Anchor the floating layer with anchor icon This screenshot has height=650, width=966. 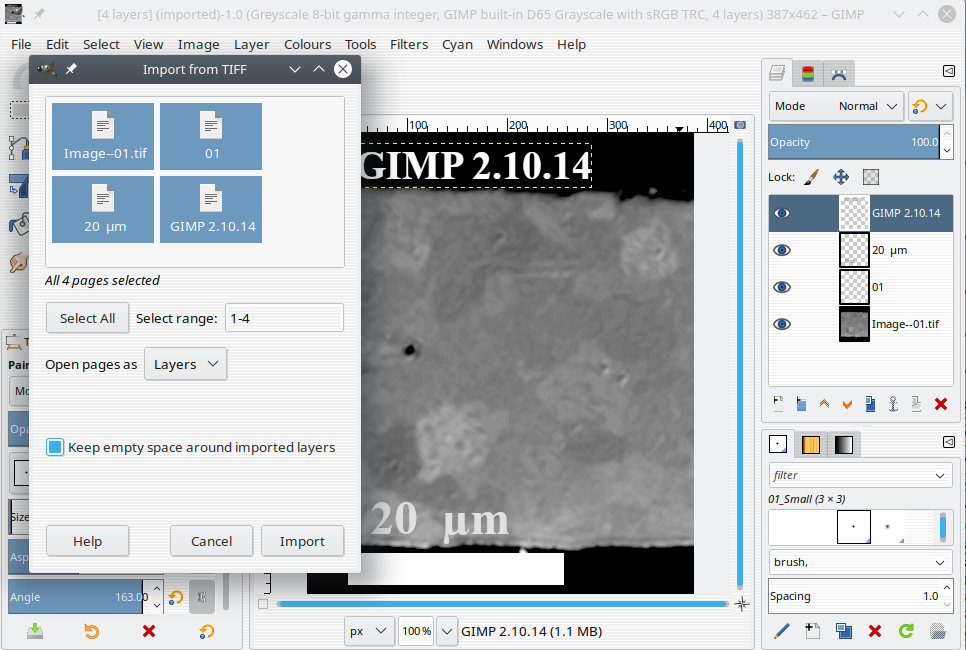coord(893,404)
